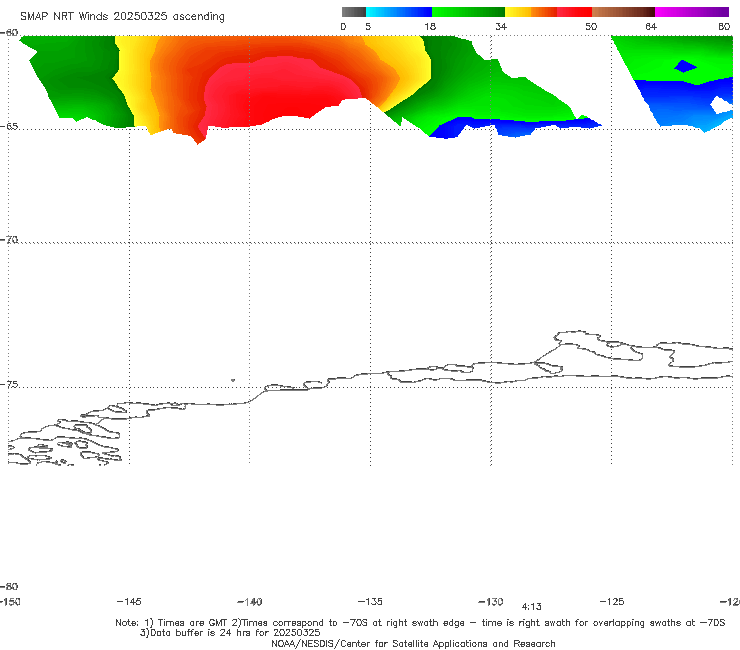Click the latitude label -80

(x=9, y=586)
